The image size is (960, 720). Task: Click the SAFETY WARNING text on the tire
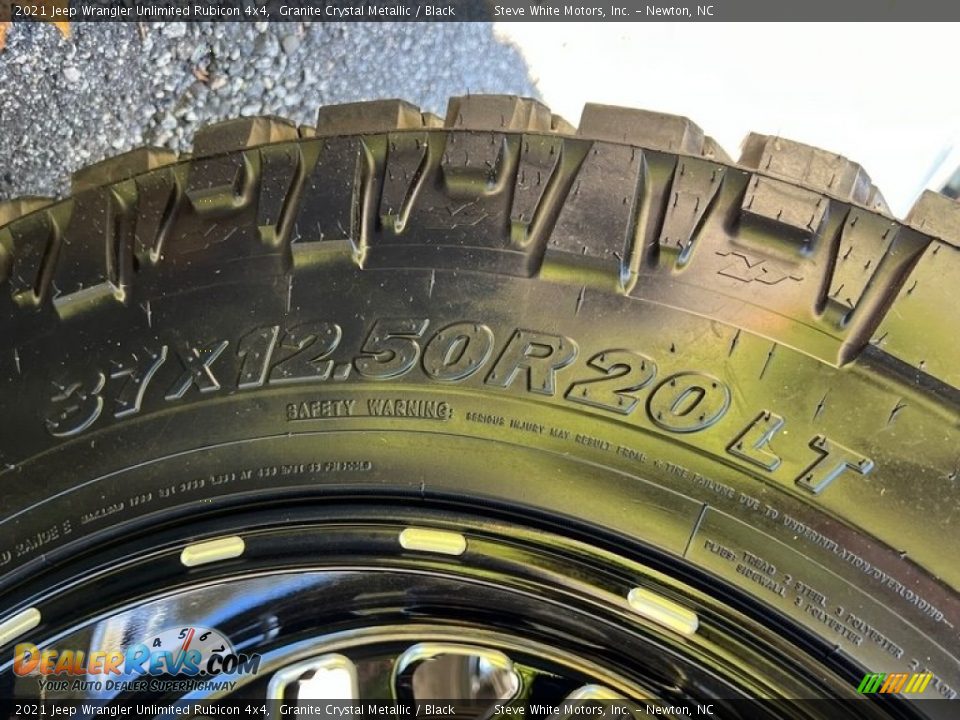click(369, 410)
